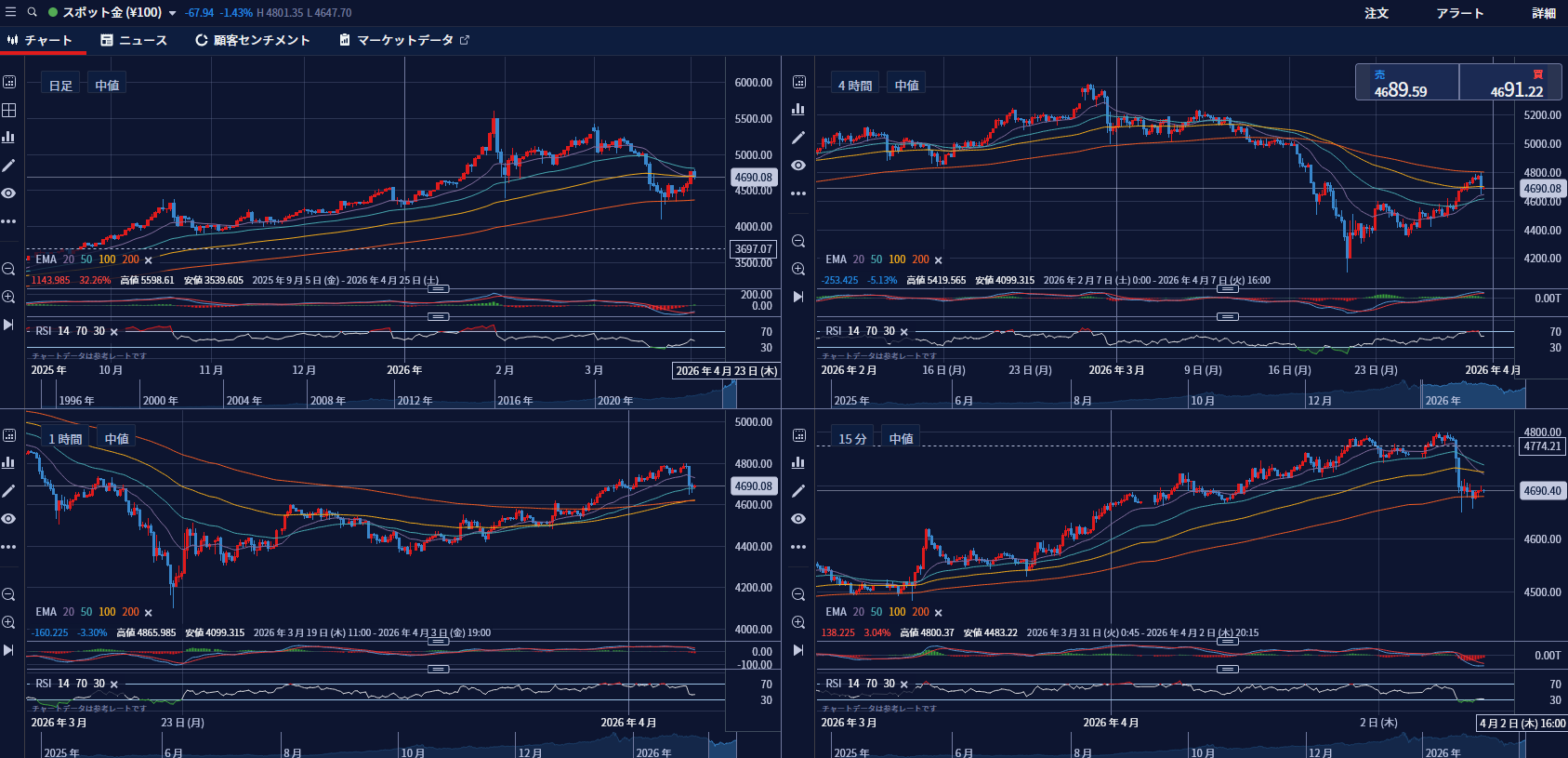Image resolution: width=1568 pixels, height=758 pixels.
Task: Click the sell price 4689.59 button
Action: pos(1407,82)
